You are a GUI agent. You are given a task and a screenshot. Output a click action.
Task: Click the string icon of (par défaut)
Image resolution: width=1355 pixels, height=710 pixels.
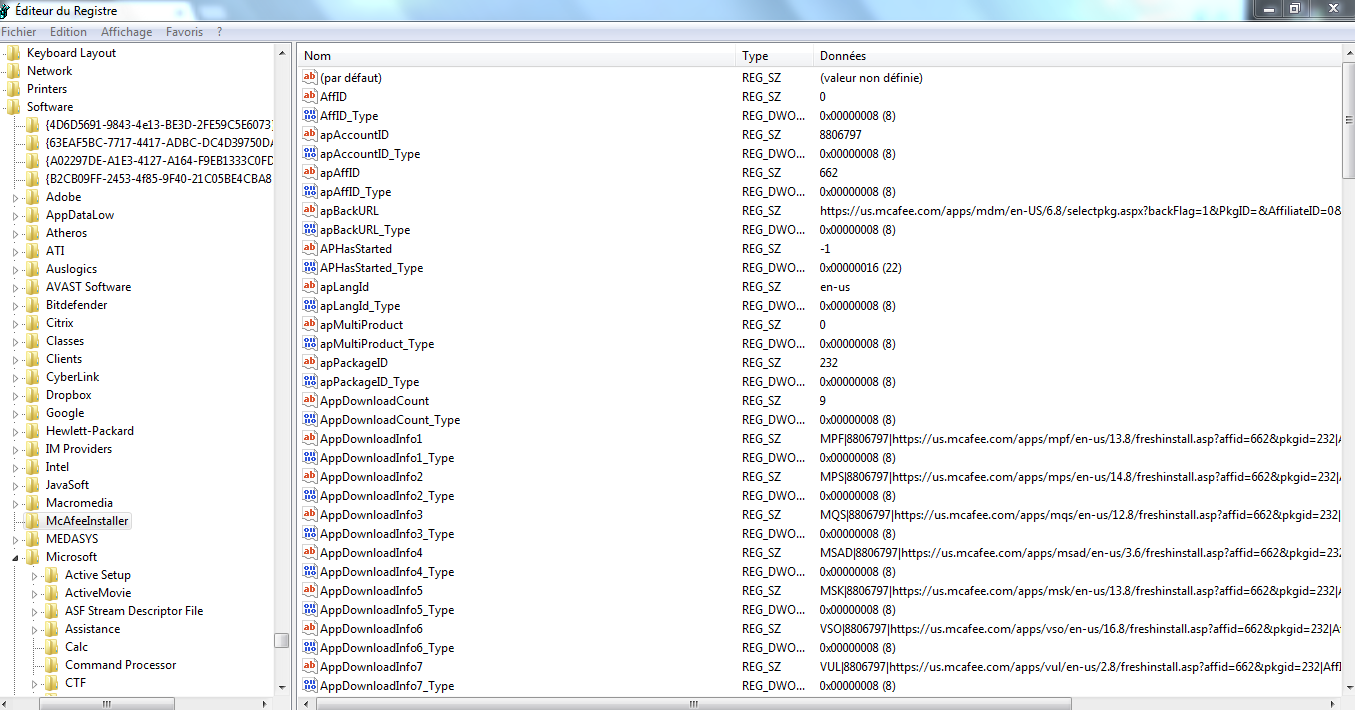tap(310, 77)
